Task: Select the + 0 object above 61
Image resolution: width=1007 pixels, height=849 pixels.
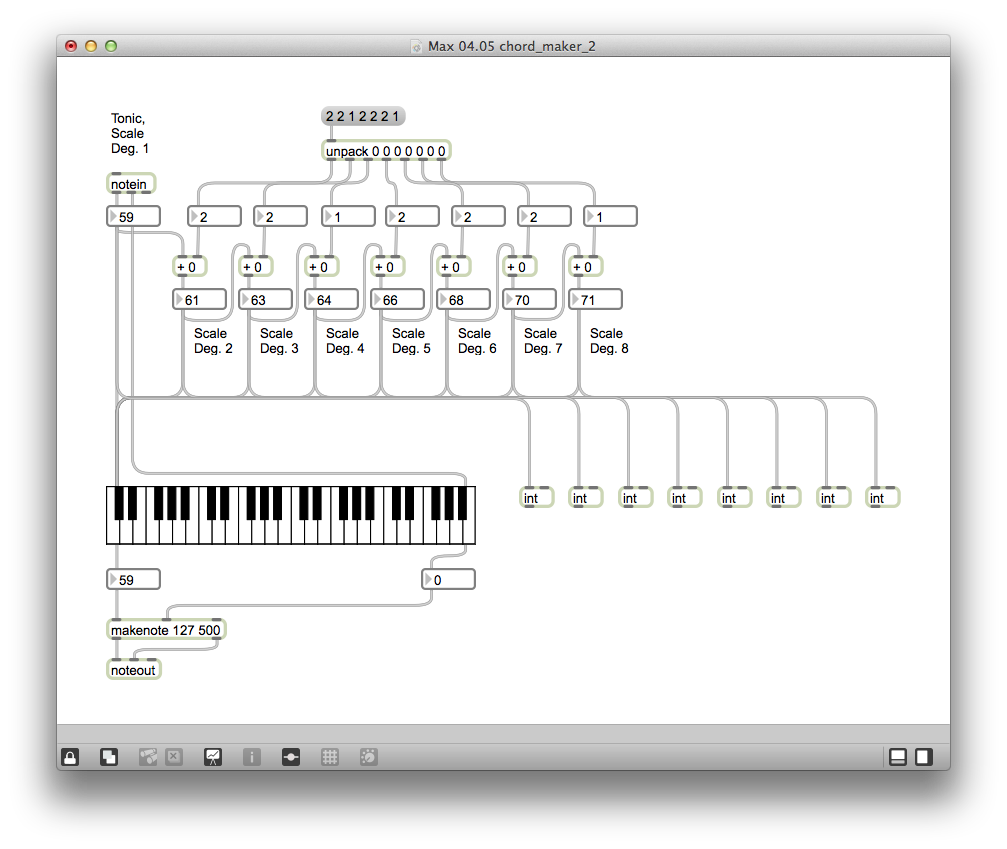Action: [189, 267]
